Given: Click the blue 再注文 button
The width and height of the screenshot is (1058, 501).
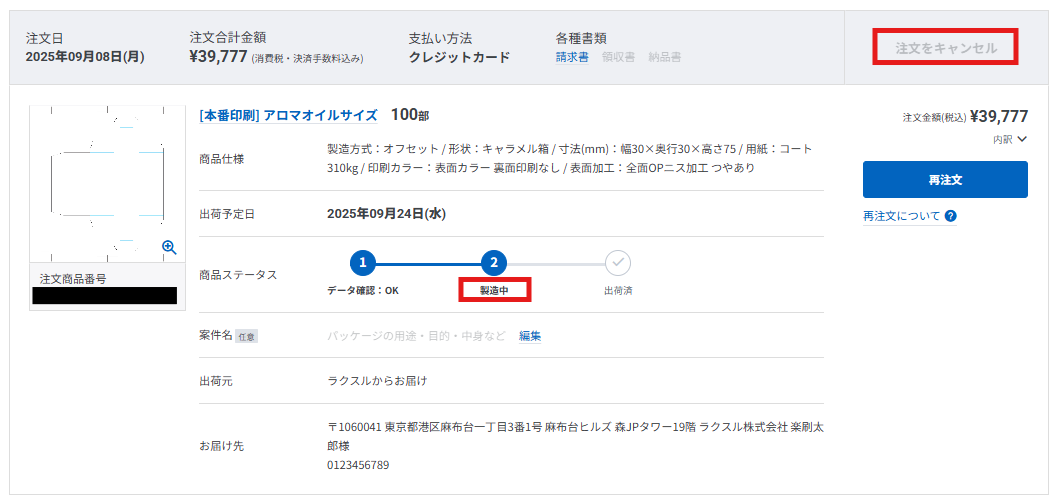Looking at the screenshot, I should pyautogui.click(x=945, y=179).
